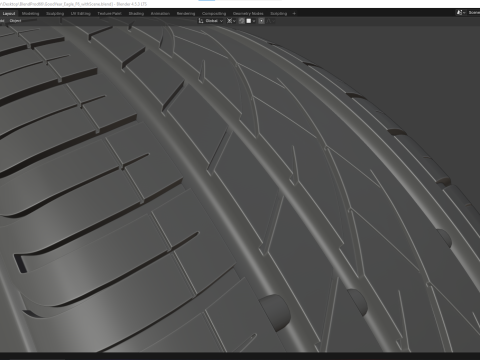Switch to the UV Editing workspace
The image size is (480, 360).
[x=81, y=14]
